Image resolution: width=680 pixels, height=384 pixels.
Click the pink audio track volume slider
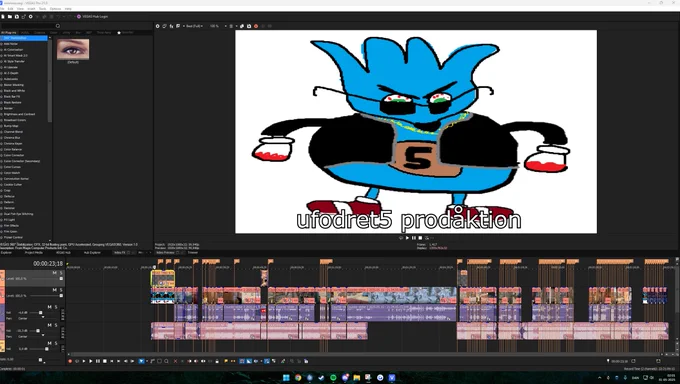tap(38, 331)
